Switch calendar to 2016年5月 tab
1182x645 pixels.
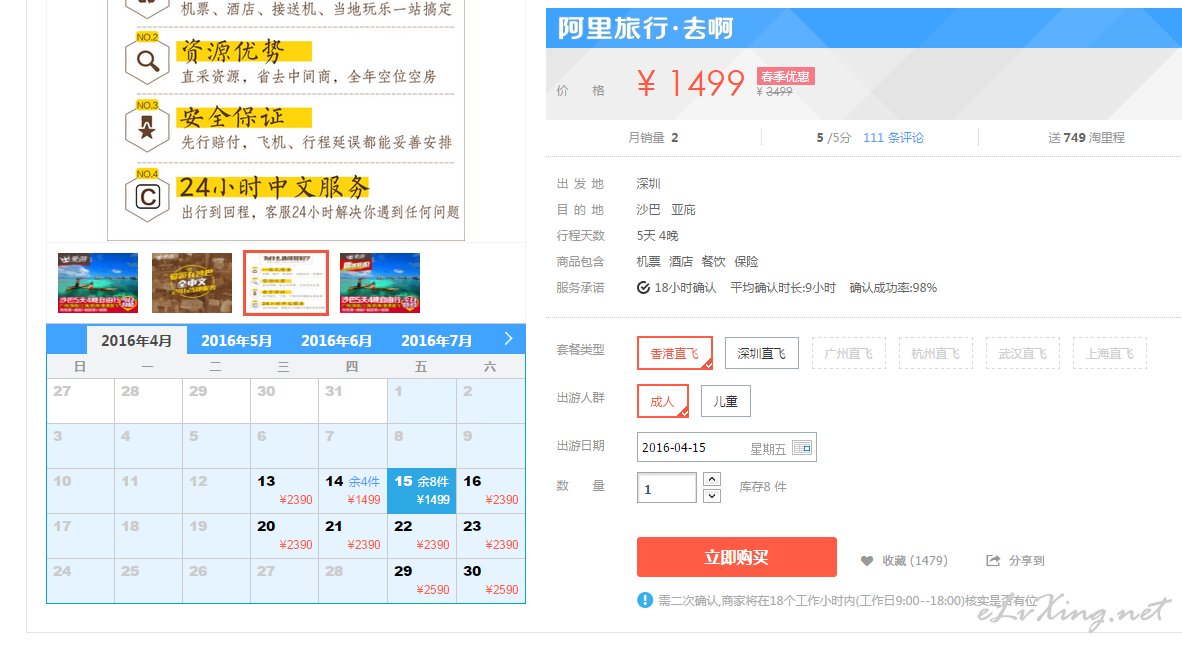[x=236, y=341]
